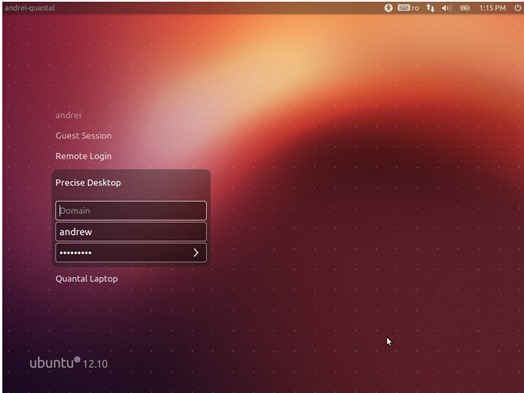Choose Guest Session login
The width and height of the screenshot is (524, 393).
pyautogui.click(x=84, y=136)
